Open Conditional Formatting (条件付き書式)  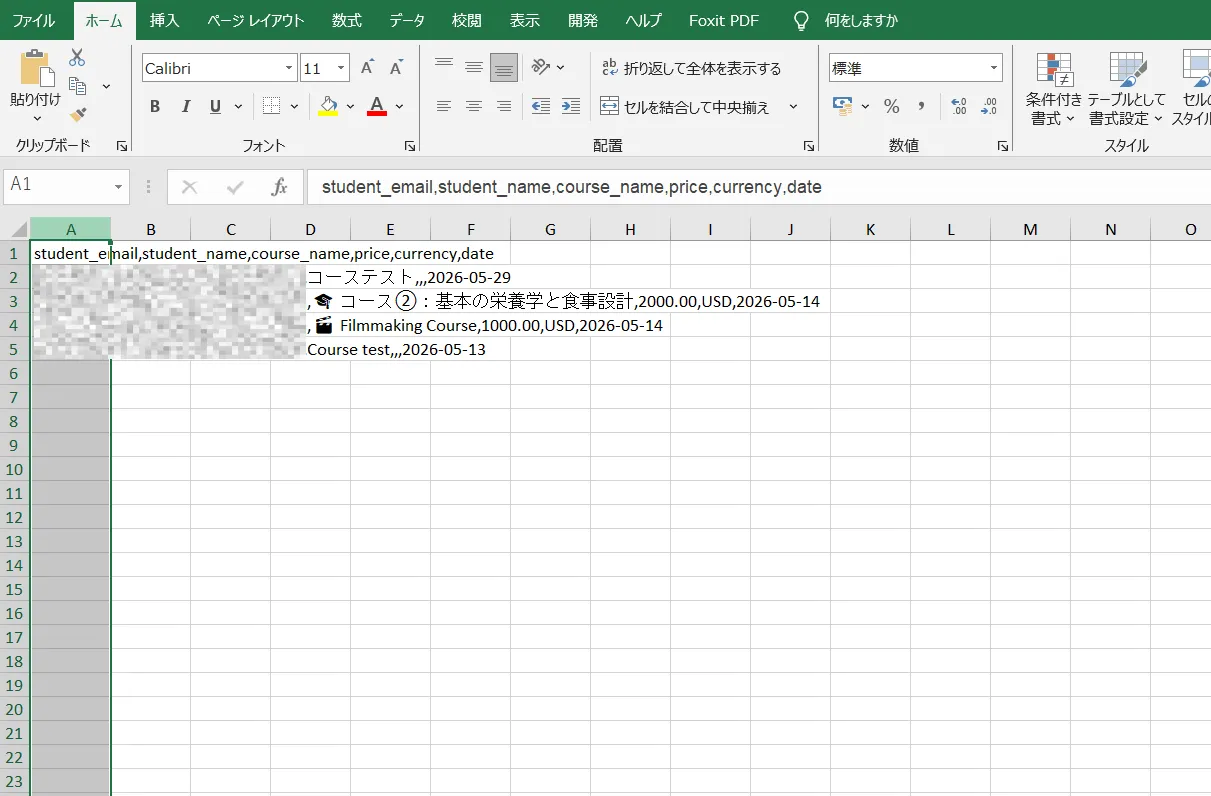tap(1054, 89)
